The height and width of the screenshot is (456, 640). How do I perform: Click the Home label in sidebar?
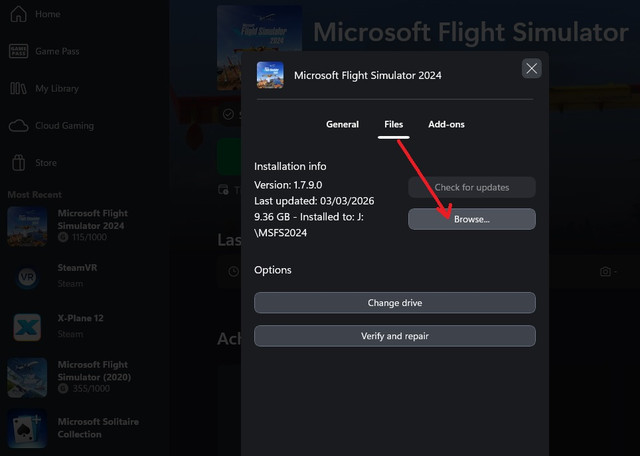(48, 14)
